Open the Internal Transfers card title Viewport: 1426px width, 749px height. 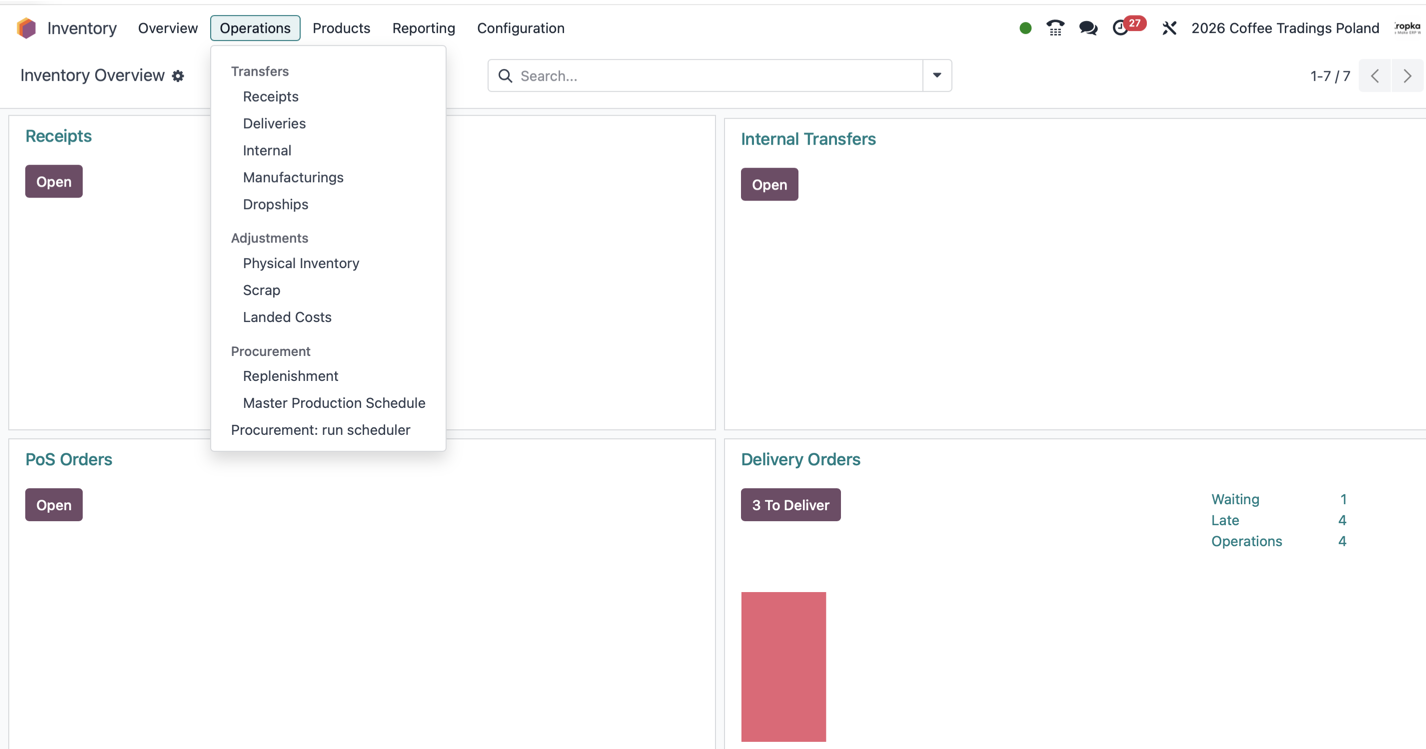pos(808,140)
